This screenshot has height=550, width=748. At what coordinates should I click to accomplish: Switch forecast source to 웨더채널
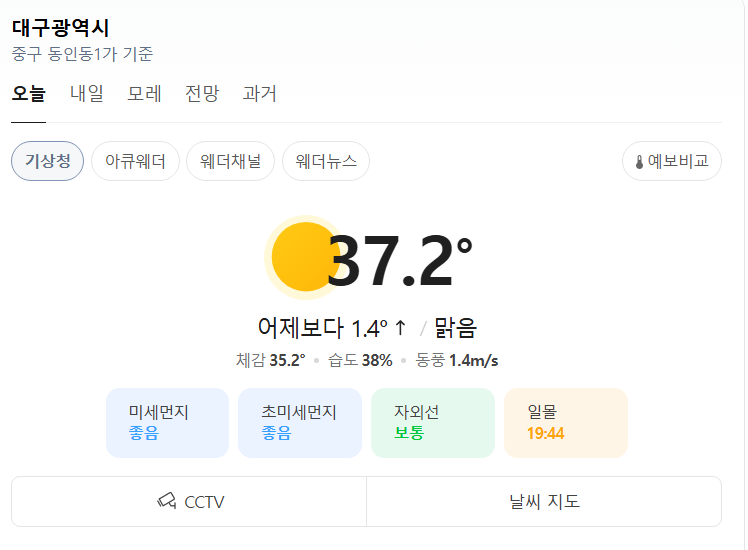(x=230, y=161)
